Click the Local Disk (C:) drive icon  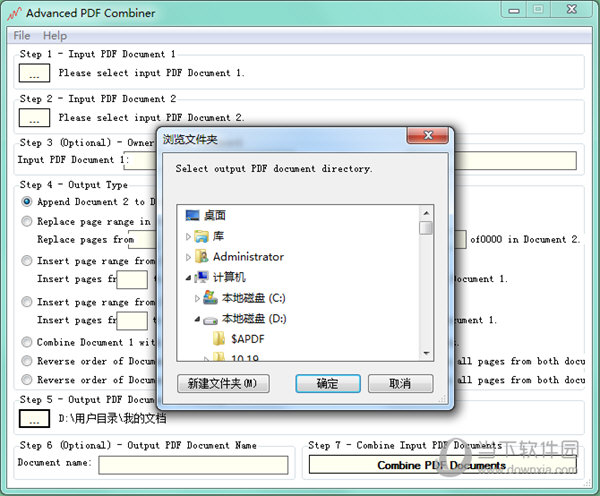click(210, 298)
